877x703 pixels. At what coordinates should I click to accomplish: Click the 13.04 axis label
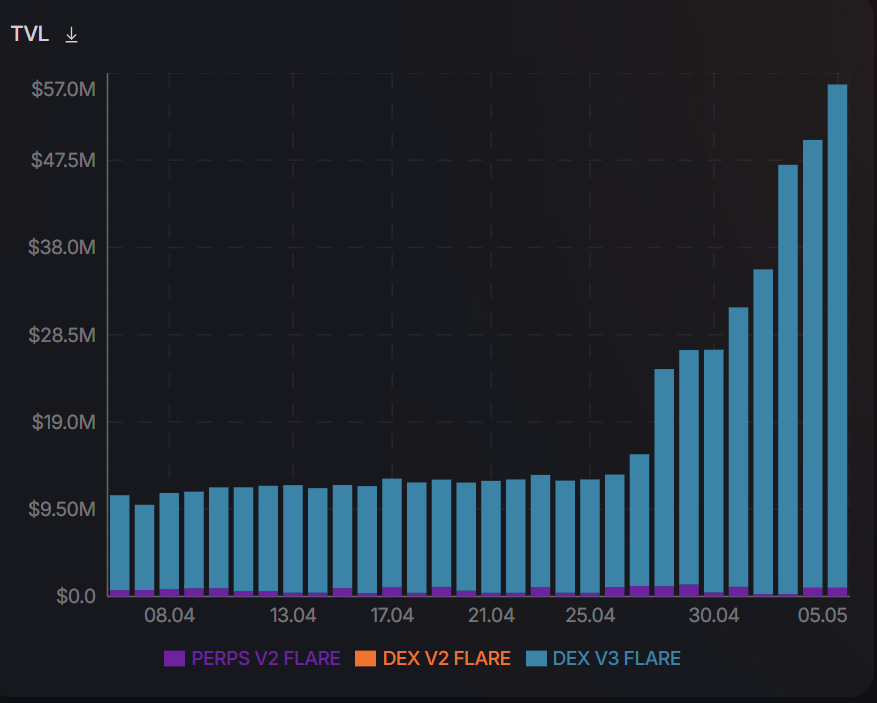click(x=294, y=616)
